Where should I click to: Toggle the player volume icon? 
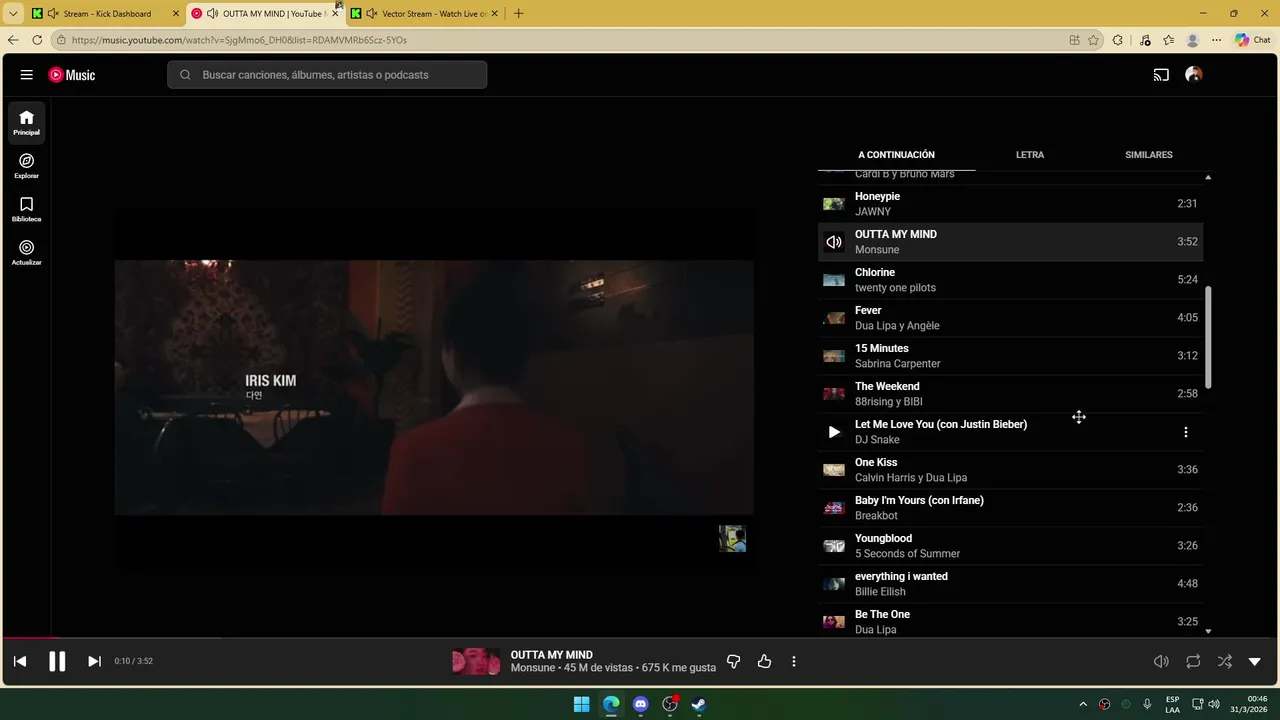(x=1161, y=661)
